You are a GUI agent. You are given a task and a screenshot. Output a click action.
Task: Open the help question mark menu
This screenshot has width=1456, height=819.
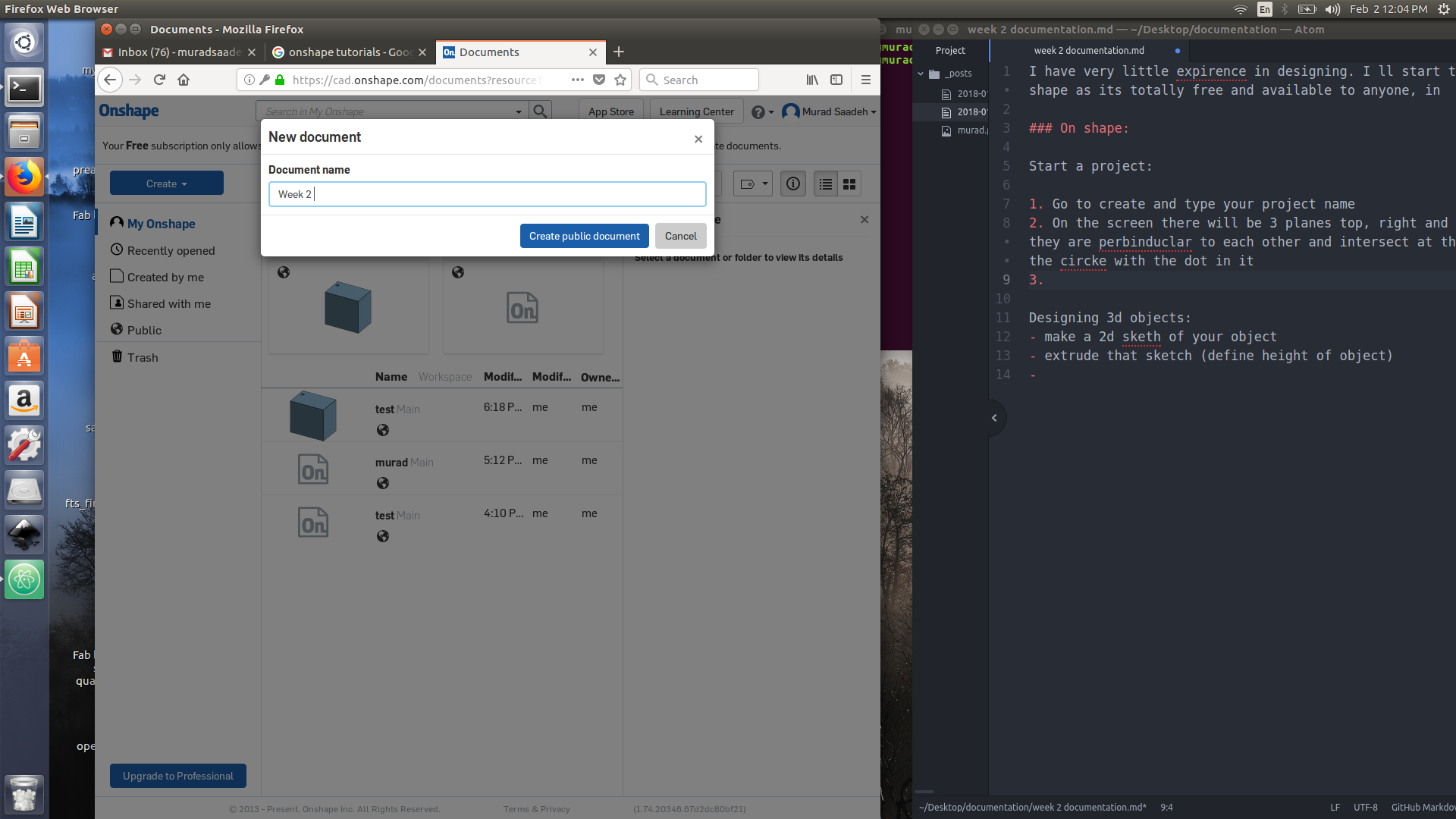tap(762, 111)
